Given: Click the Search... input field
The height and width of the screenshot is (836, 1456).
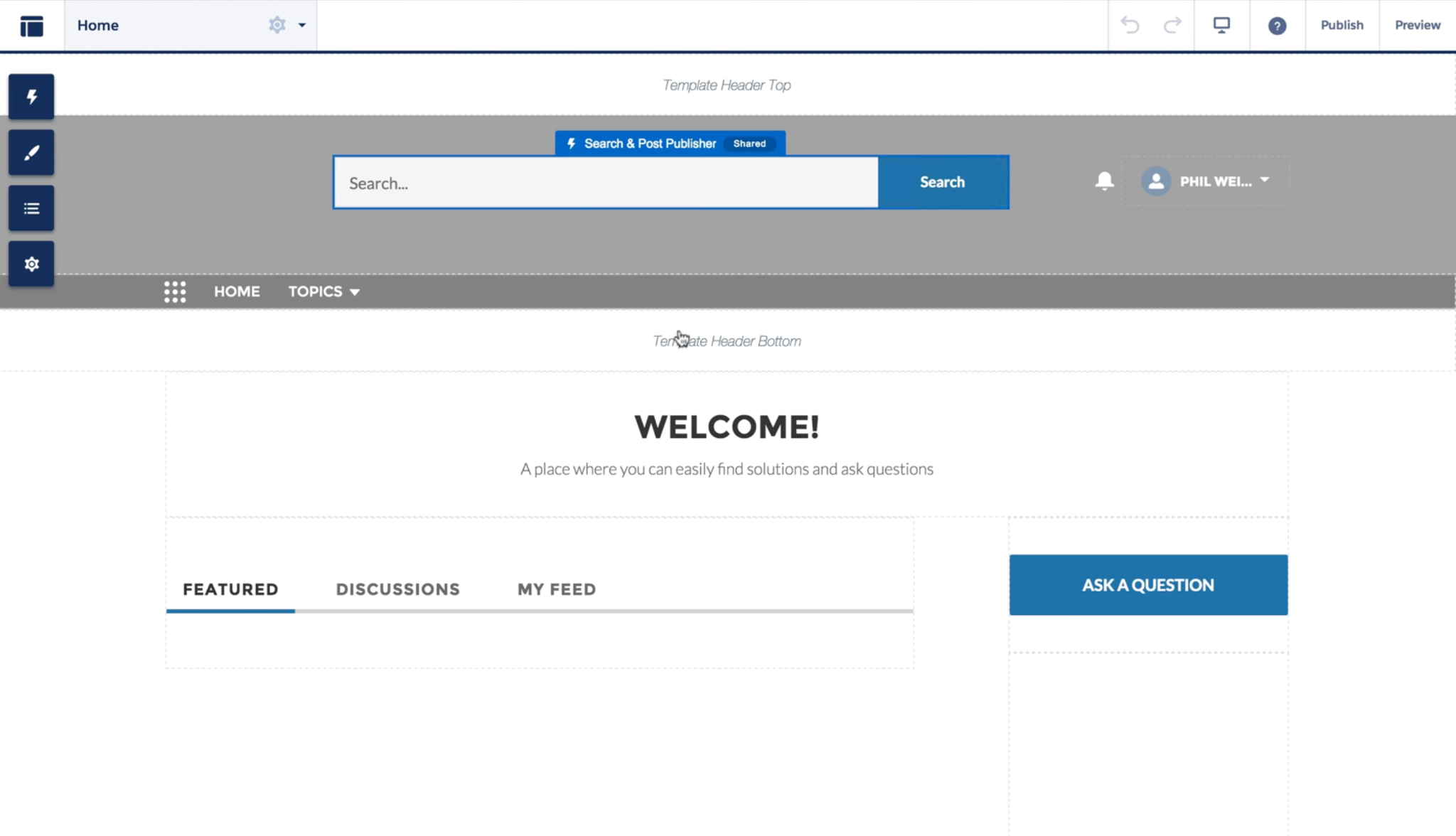Looking at the screenshot, I should point(606,183).
